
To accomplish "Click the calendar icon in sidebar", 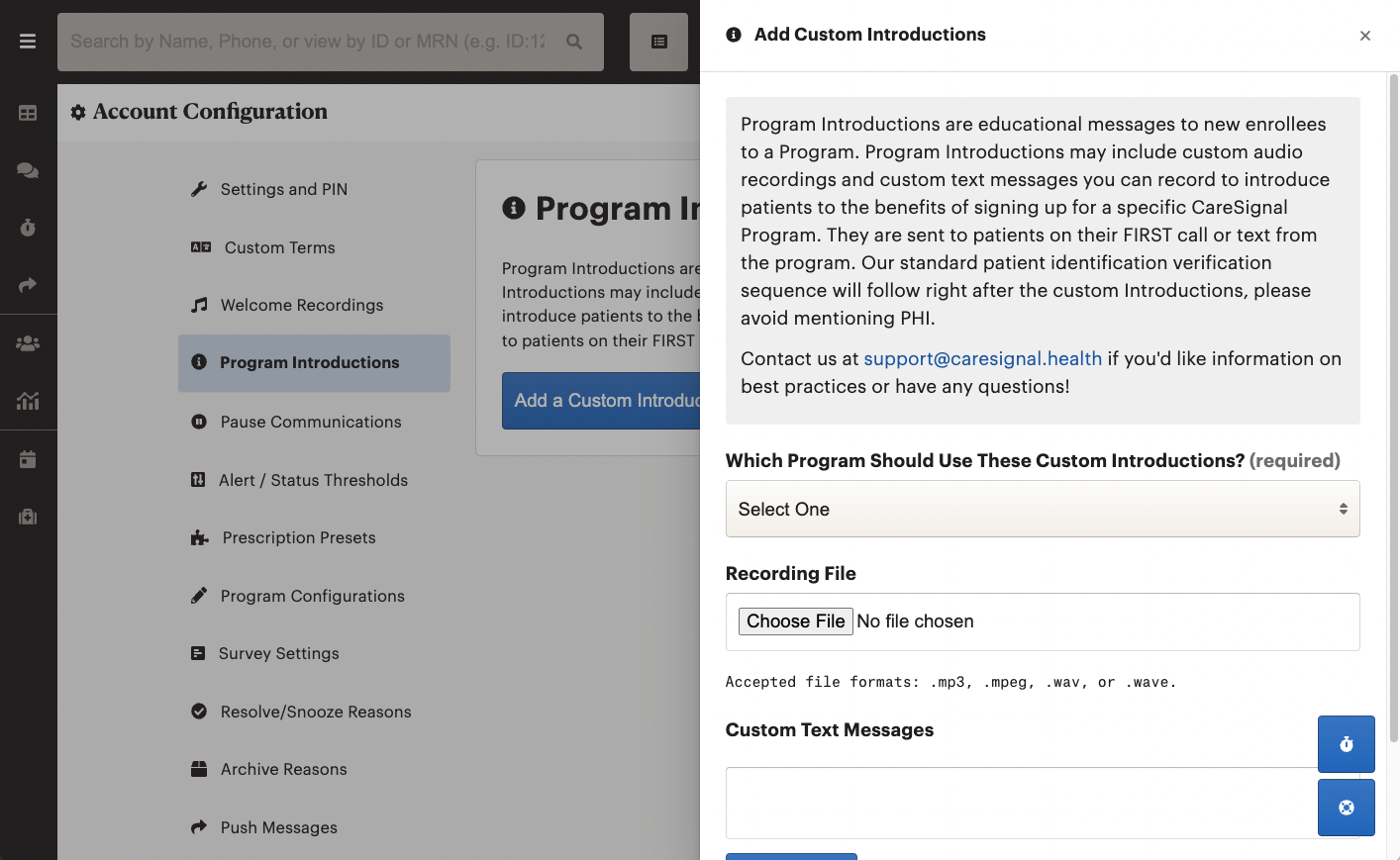I will pos(28,459).
